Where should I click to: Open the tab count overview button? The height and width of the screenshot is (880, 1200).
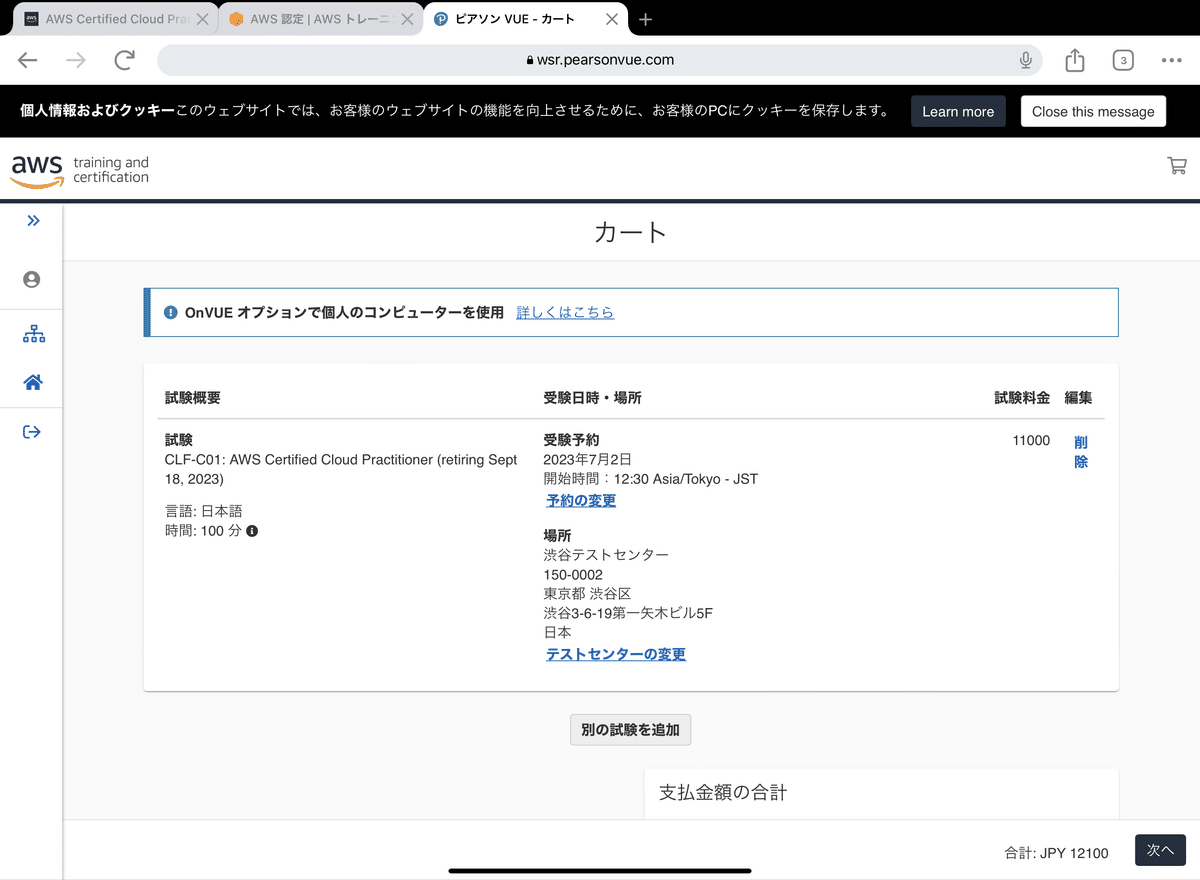tap(1123, 60)
